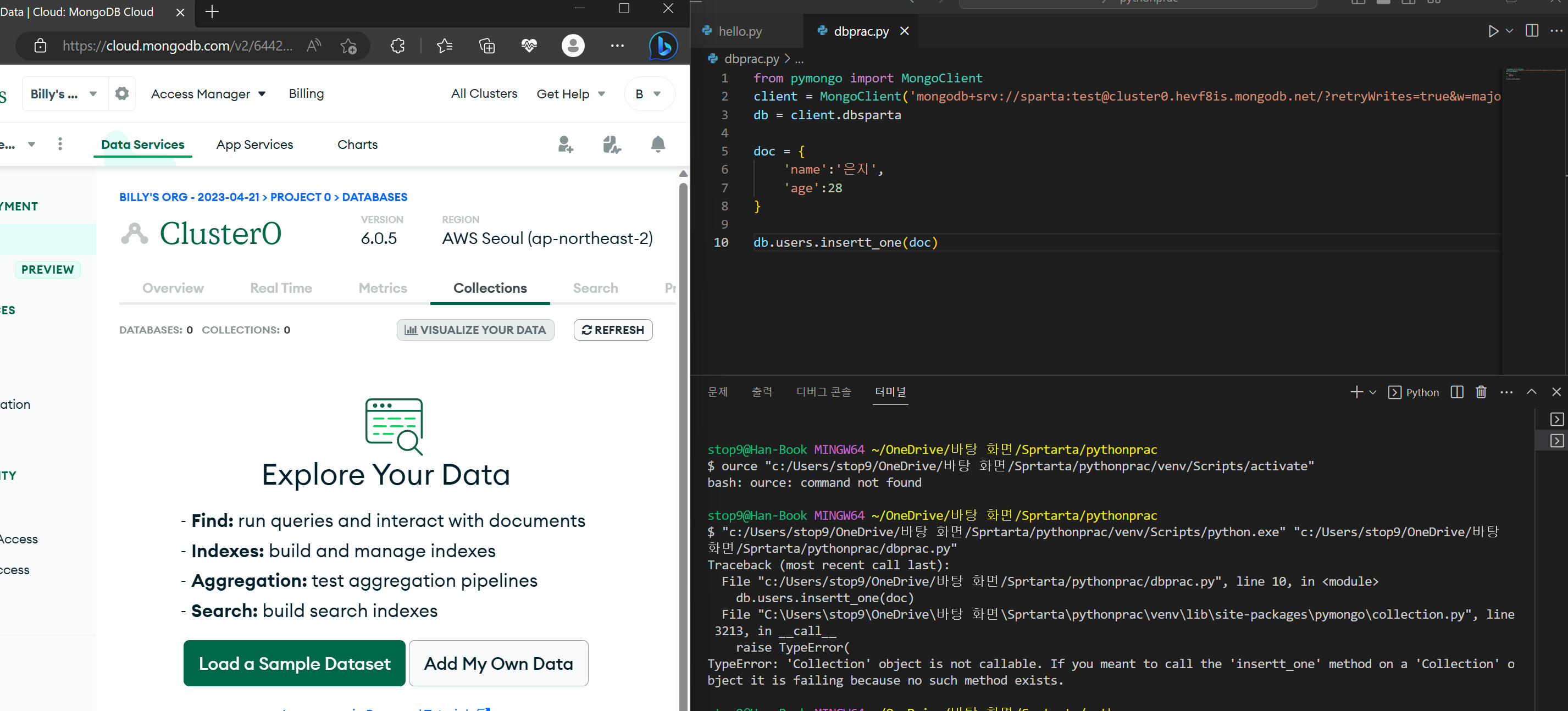
Task: Open the project activity feed icon
Action: [x=612, y=145]
